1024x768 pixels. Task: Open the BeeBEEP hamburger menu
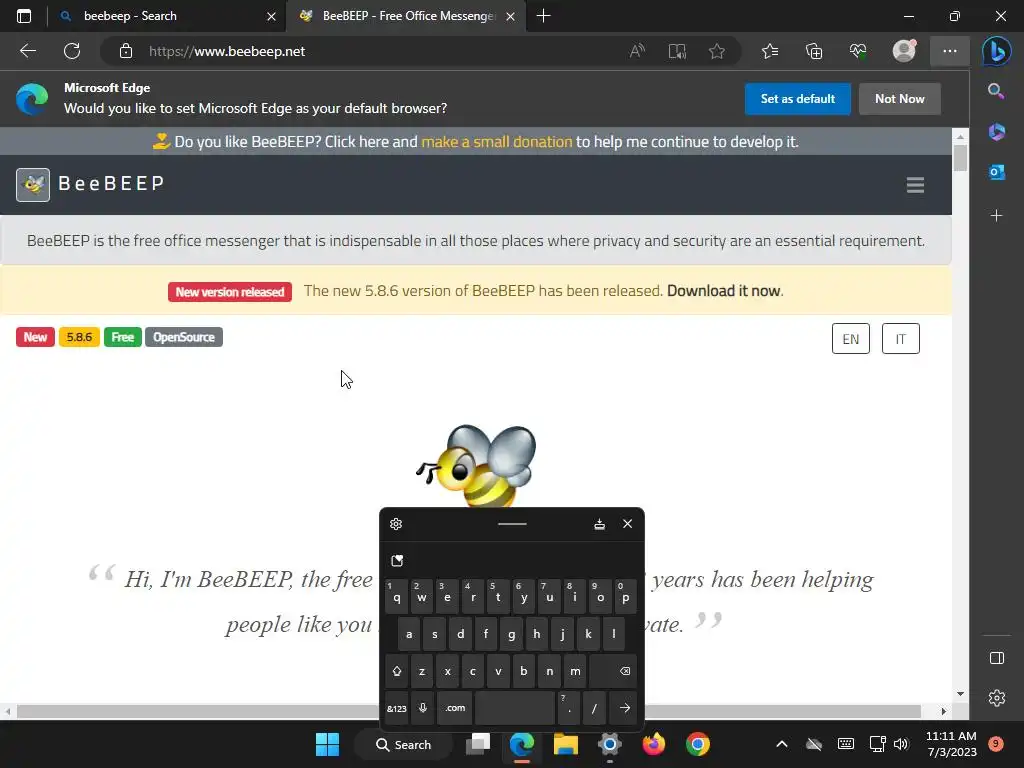915,185
